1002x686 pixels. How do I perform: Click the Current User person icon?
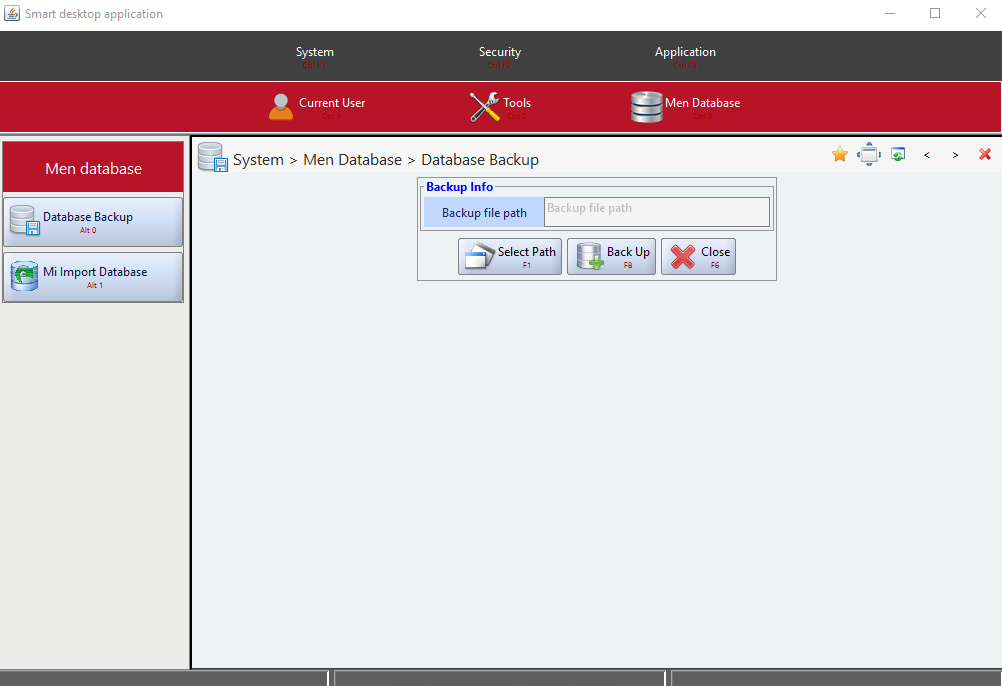(282, 106)
